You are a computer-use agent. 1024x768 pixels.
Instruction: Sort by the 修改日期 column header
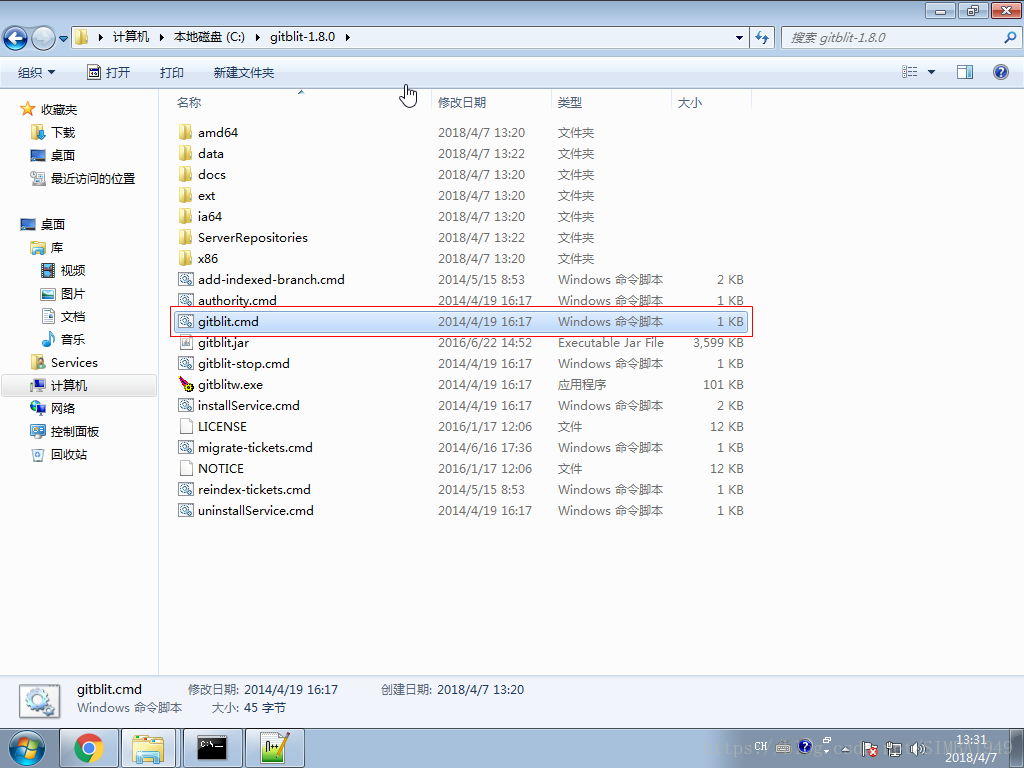coord(462,103)
